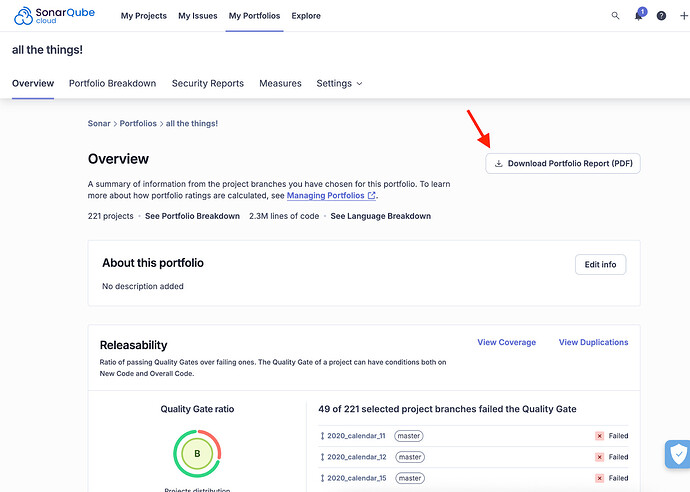Viewport: 690px width, 492px height.
Task: Click the plus create icon
Action: 682,16
